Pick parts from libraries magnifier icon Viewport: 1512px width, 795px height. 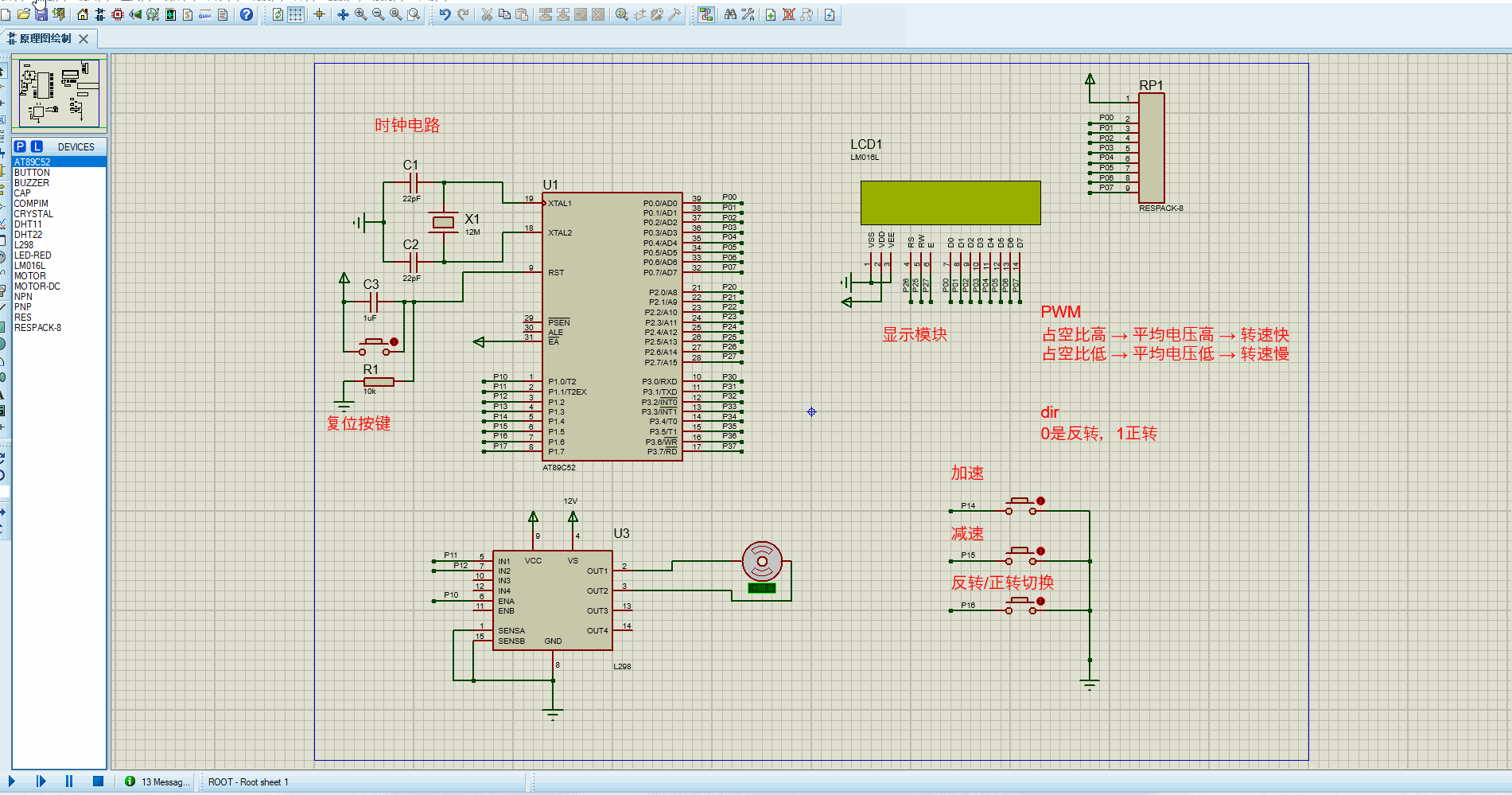[622, 14]
